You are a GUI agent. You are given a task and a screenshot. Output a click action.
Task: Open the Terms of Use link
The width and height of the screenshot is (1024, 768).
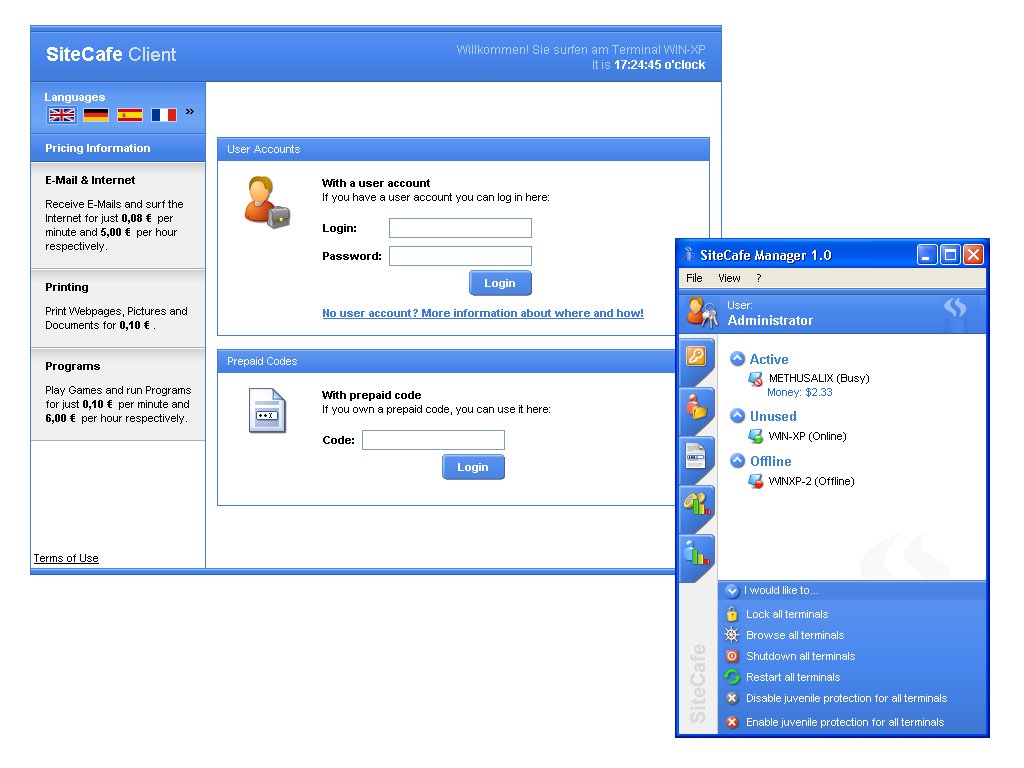tap(66, 558)
